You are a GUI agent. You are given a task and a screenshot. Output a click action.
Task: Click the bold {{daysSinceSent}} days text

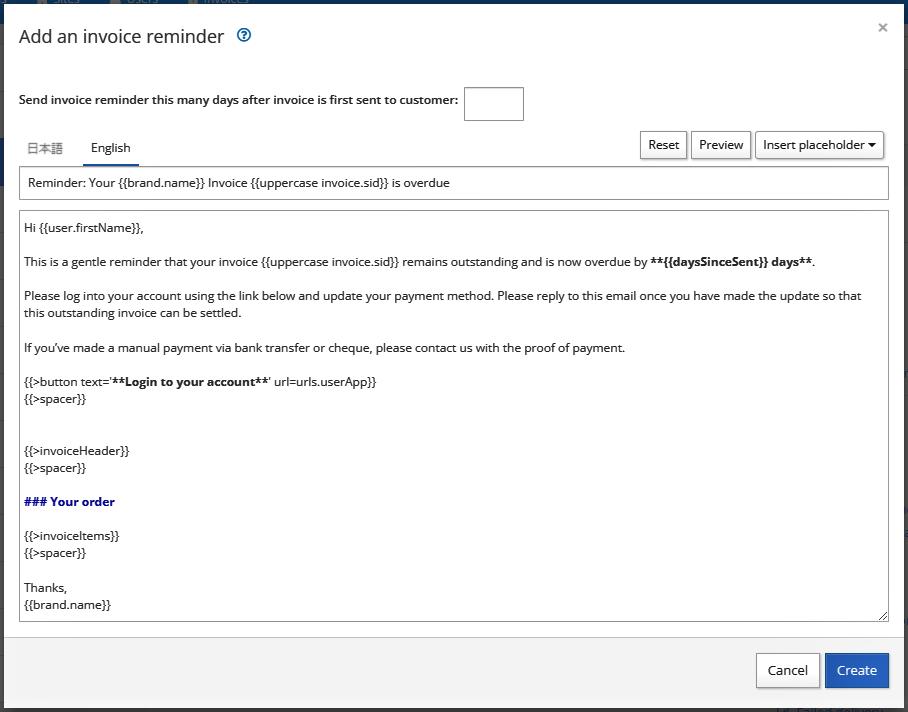pos(731,262)
